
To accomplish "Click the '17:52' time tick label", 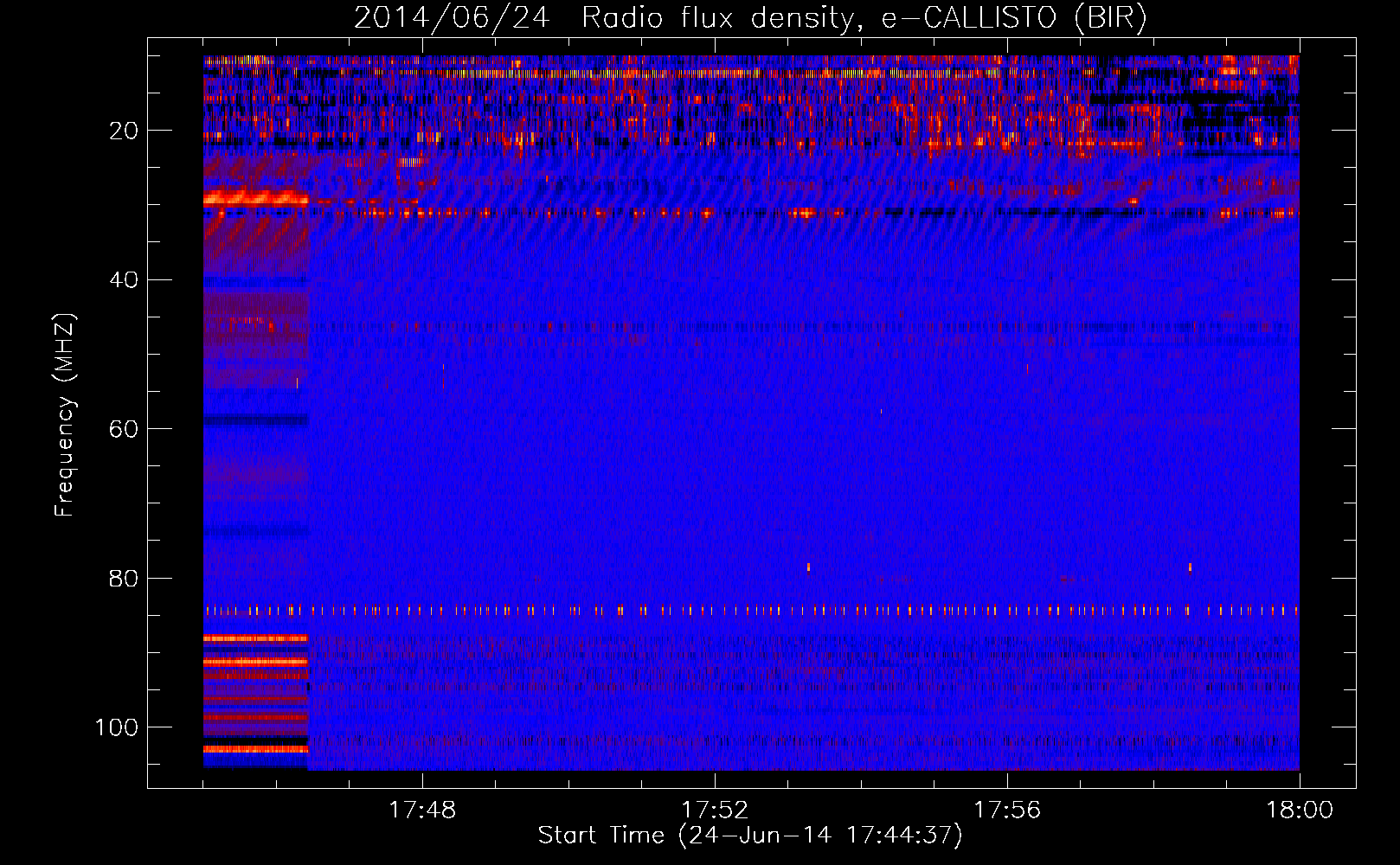I will 715,811.
